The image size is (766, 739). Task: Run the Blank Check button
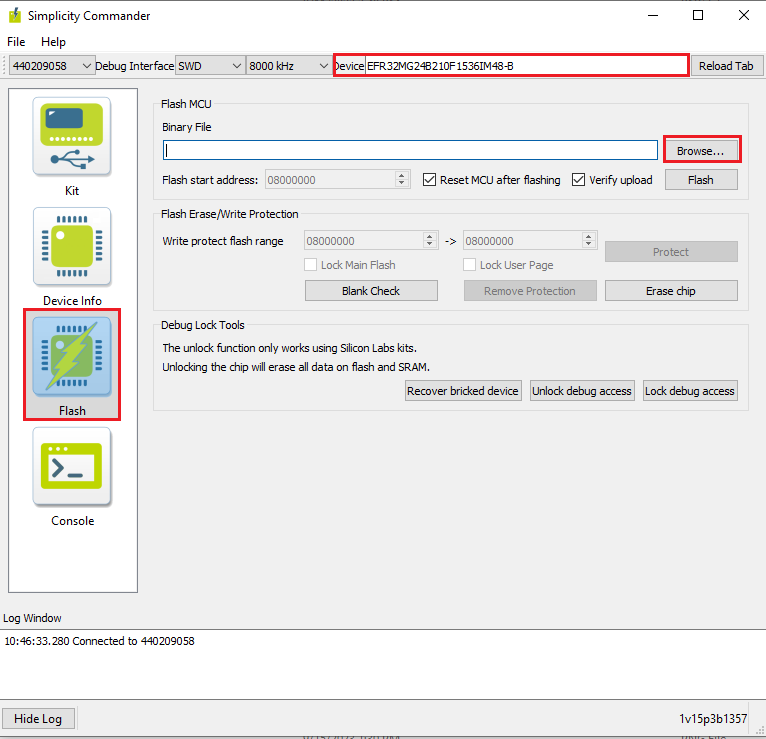370,291
